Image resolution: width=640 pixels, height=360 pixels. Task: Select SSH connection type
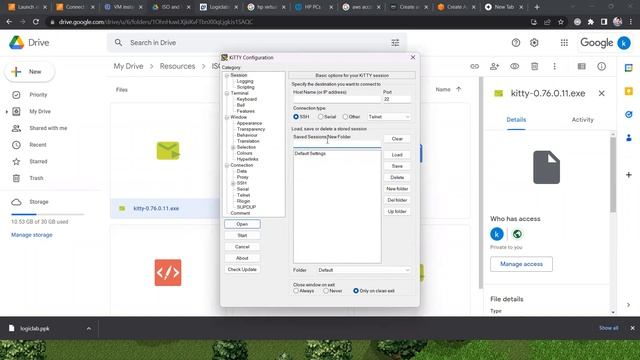pyautogui.click(x=296, y=117)
